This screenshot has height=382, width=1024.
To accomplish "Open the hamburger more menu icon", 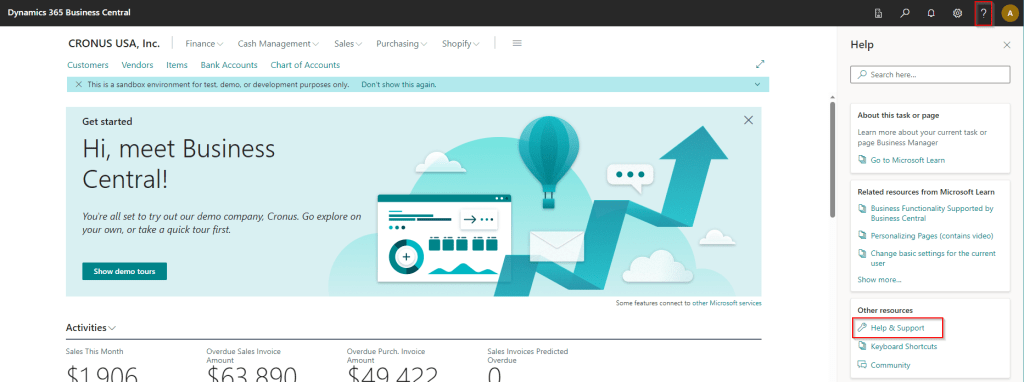I will (x=517, y=43).
